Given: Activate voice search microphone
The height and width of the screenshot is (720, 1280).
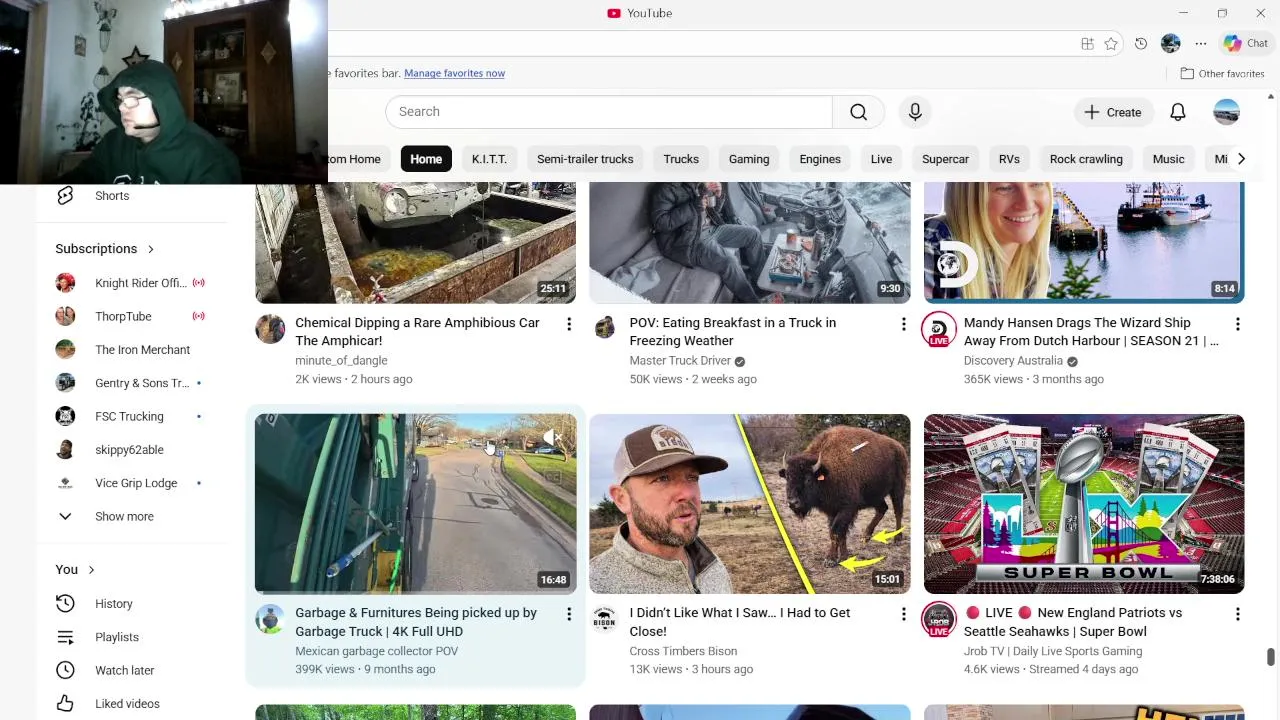Looking at the screenshot, I should (x=915, y=112).
